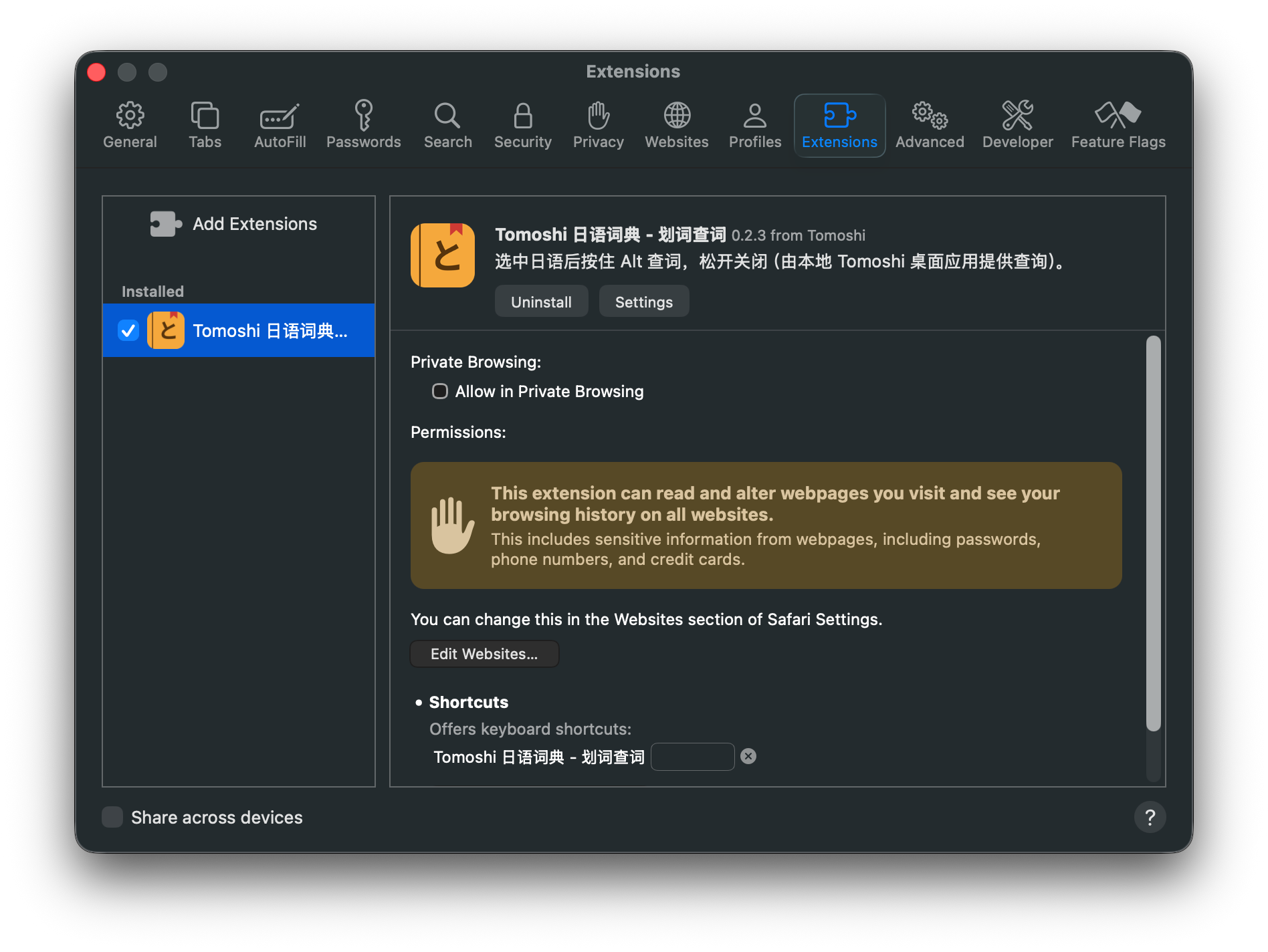Click the Add Extensions puzzle icon
The width and height of the screenshot is (1268, 952).
[x=166, y=224]
